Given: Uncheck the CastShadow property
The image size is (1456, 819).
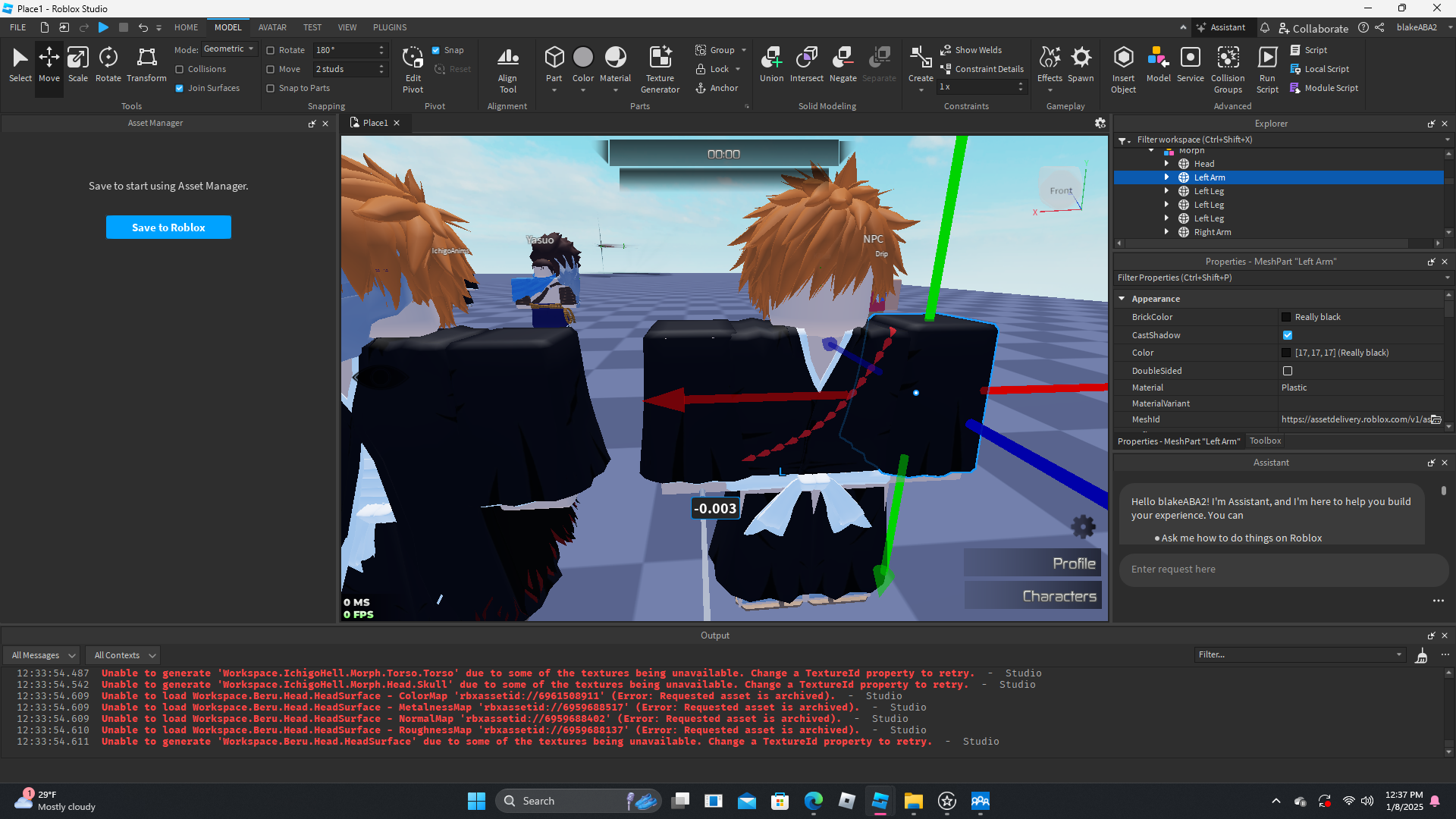Looking at the screenshot, I should tap(1287, 335).
